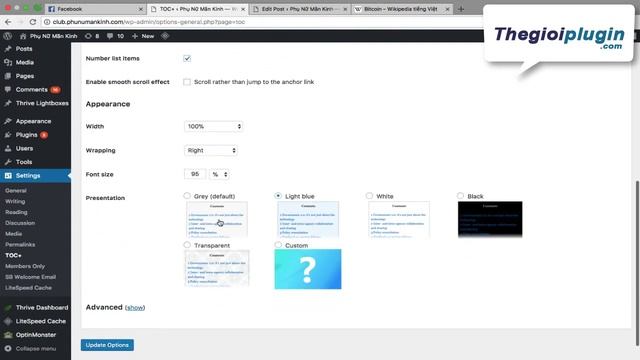This screenshot has width=640, height=360.
Task: Open Permalinks settings submenu item
Action: (20, 244)
